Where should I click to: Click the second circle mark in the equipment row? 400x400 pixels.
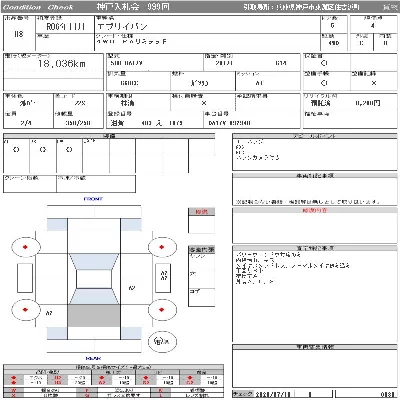coord(43,150)
